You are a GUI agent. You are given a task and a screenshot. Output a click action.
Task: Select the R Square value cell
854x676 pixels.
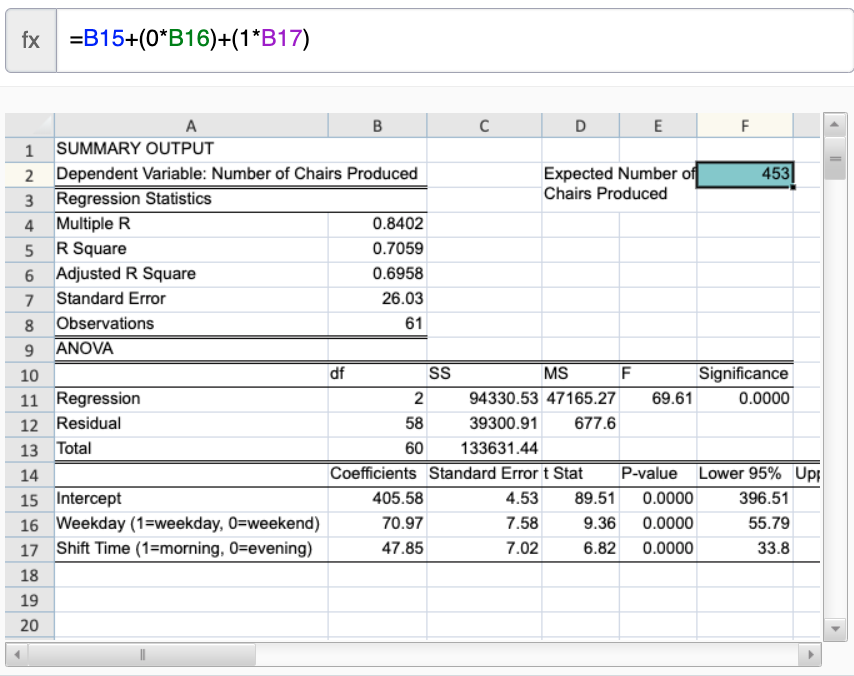377,248
